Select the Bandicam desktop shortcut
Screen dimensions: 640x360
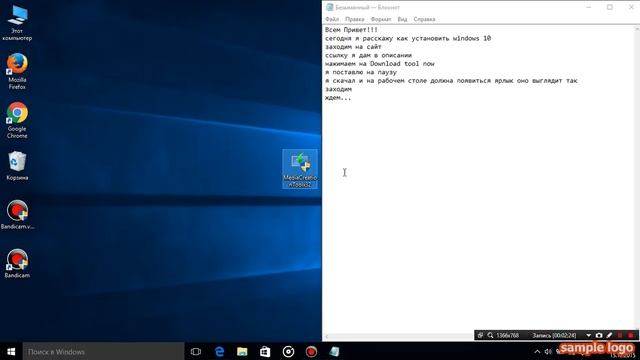(x=17, y=264)
